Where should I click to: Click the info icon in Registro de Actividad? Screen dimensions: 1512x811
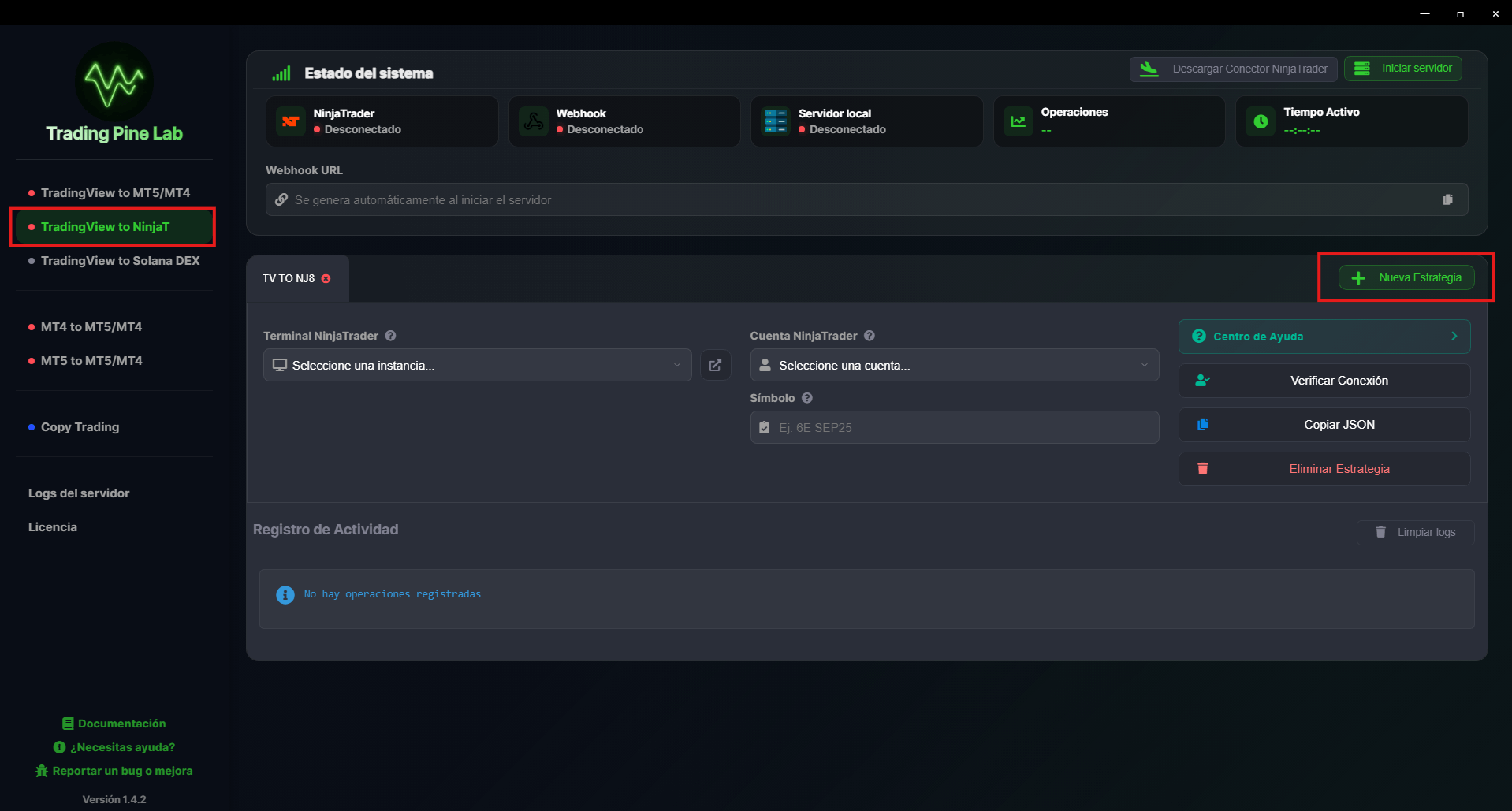click(285, 594)
